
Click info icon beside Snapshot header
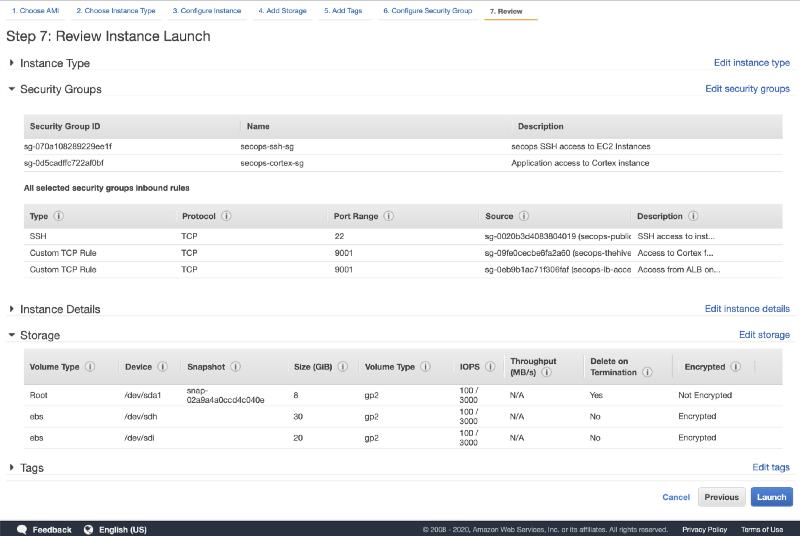pos(234,367)
